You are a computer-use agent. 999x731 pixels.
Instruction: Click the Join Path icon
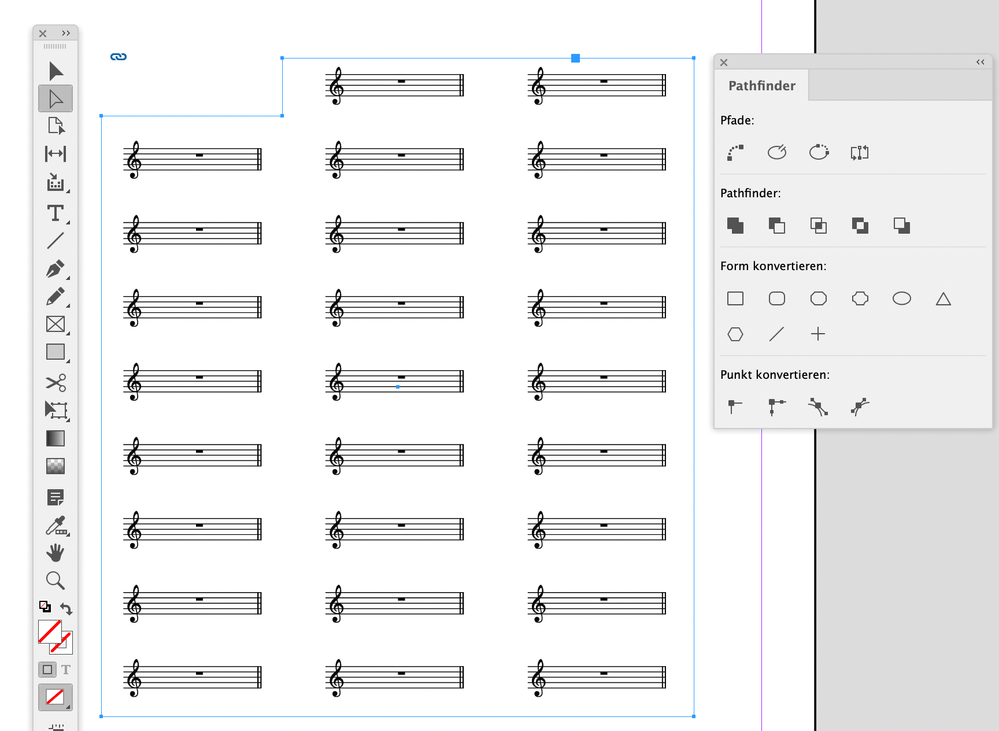[x=735, y=152]
